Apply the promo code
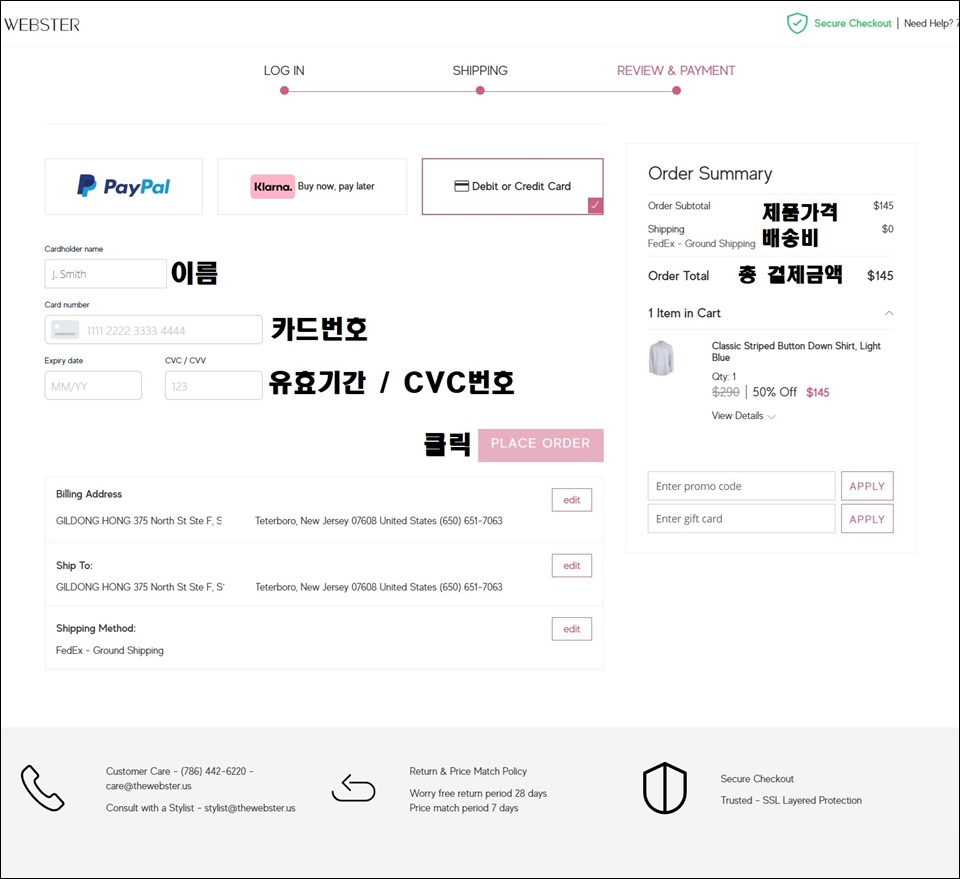Screen dimensions: 960x879 pos(867,486)
